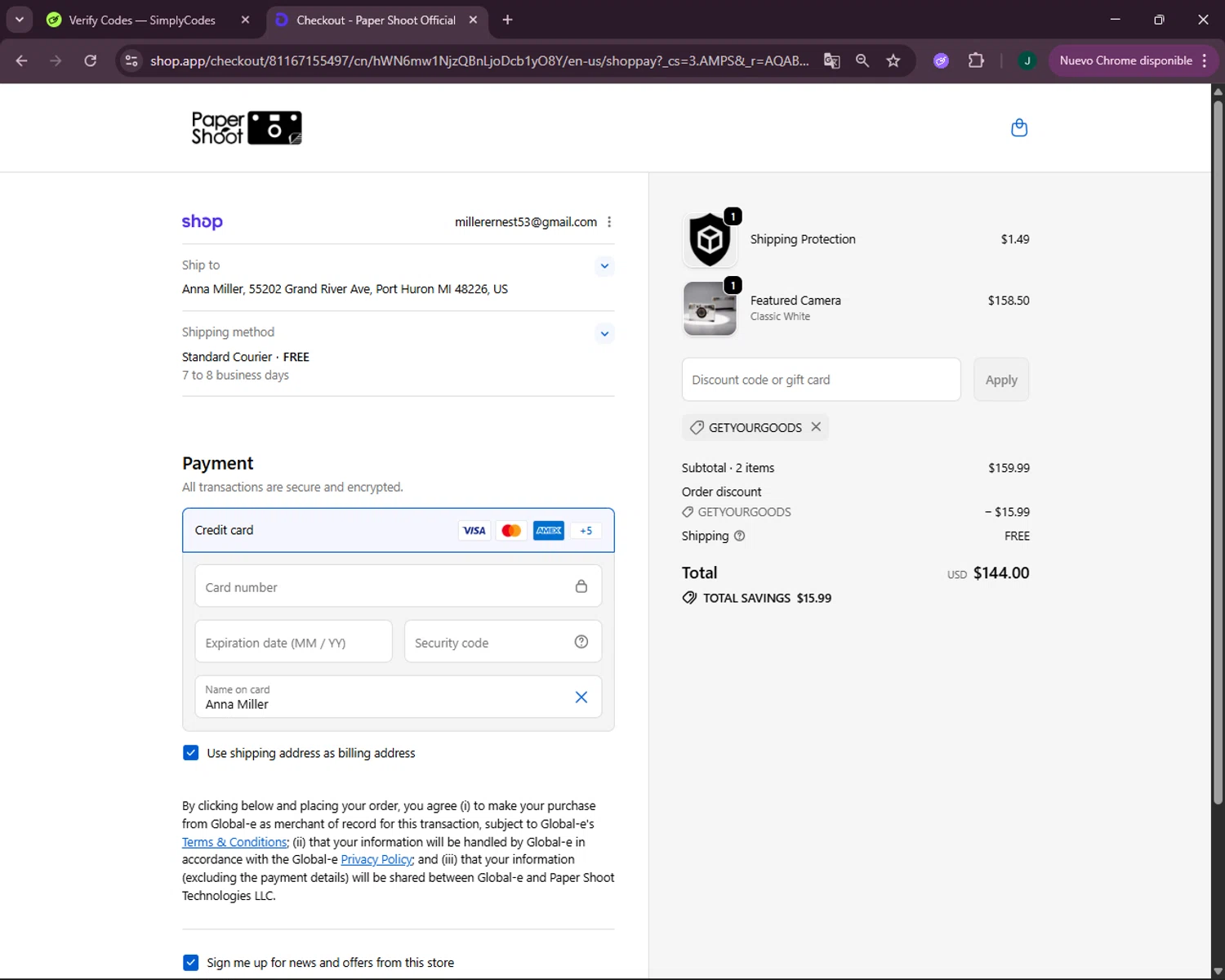Switch to the Verify Codes SimplyCodes tab

[x=141, y=20]
